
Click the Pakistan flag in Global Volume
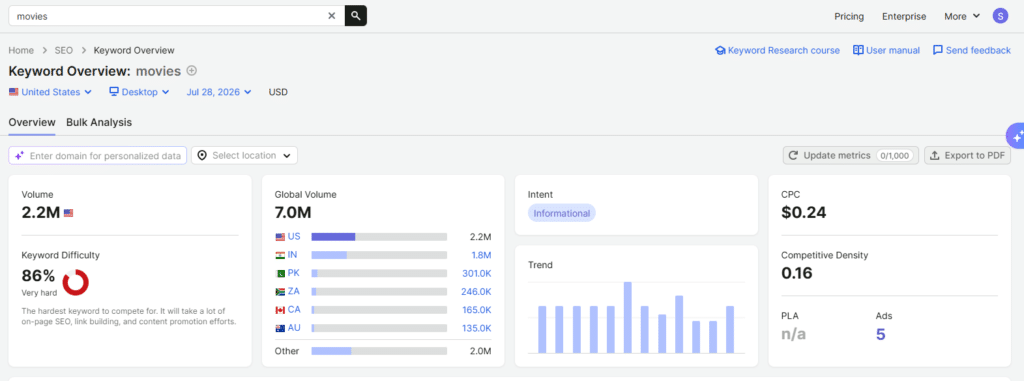(x=280, y=273)
